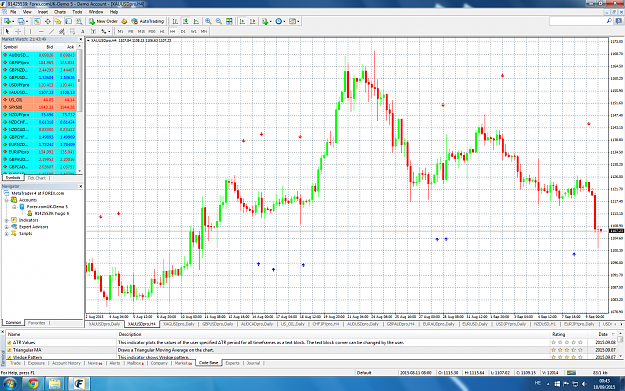625x391 pixels.
Task: Select the Text tool
Action: coord(83,31)
